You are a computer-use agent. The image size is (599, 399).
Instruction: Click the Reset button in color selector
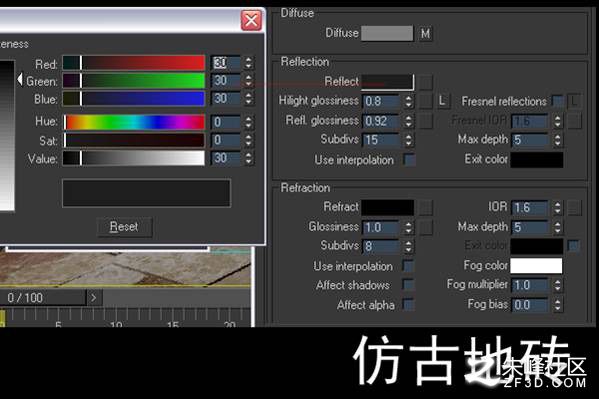point(124,227)
